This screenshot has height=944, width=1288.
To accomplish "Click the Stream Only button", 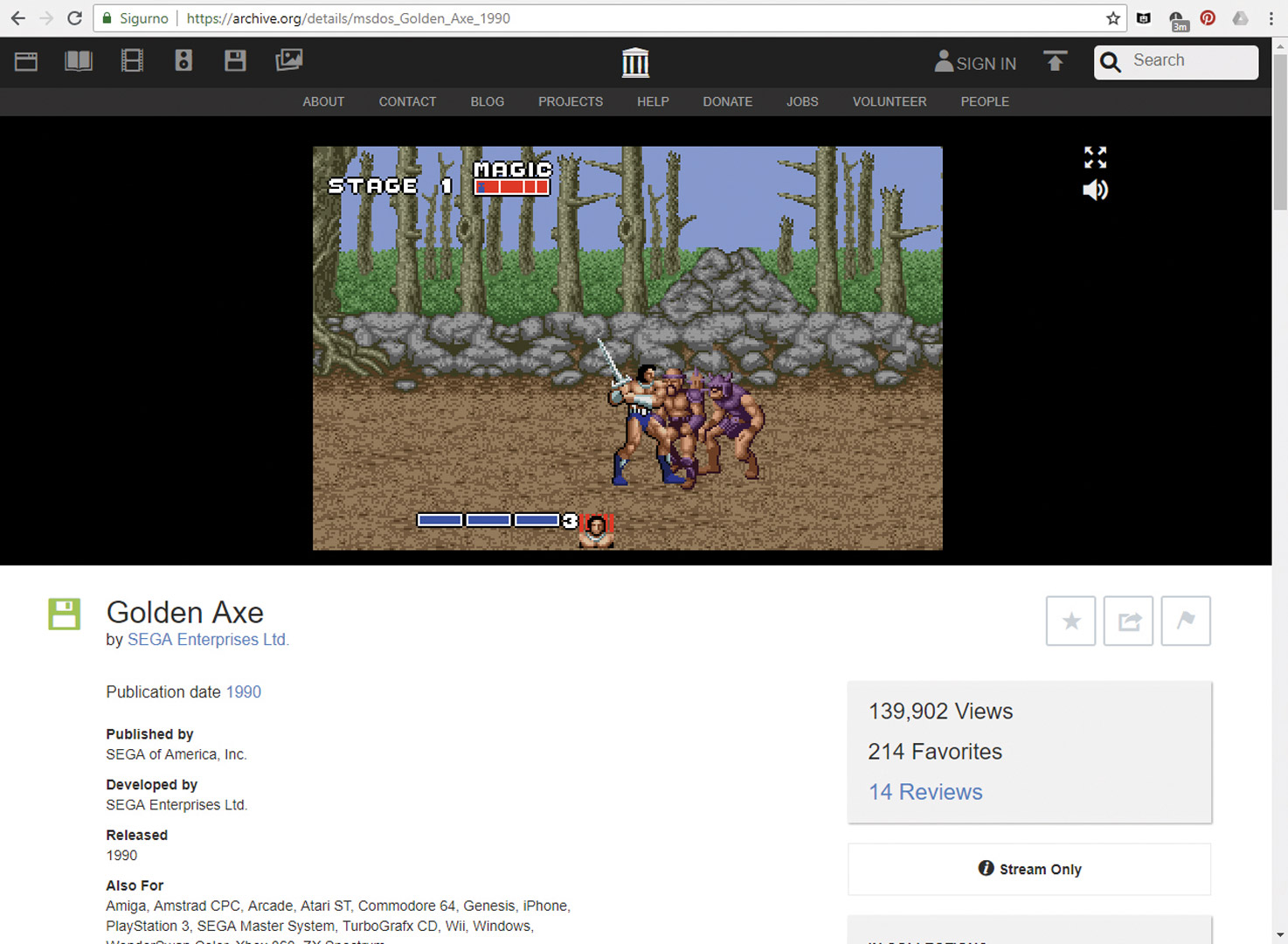I will [x=1029, y=869].
